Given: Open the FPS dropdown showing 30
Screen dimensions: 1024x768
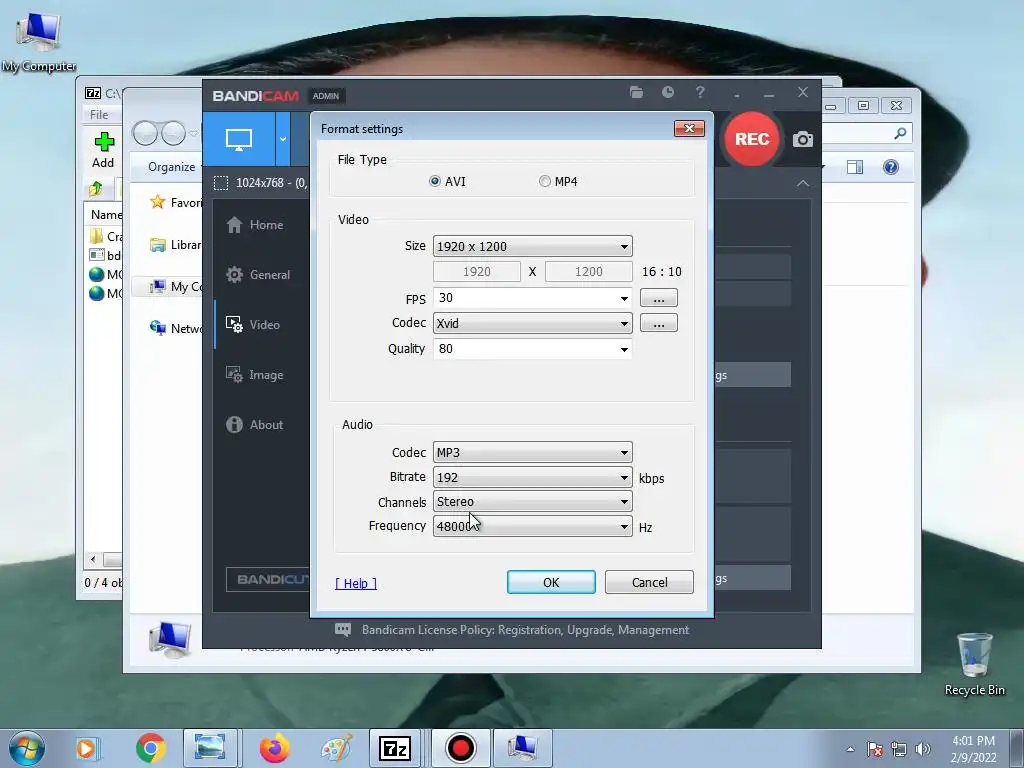Looking at the screenshot, I should 532,298.
